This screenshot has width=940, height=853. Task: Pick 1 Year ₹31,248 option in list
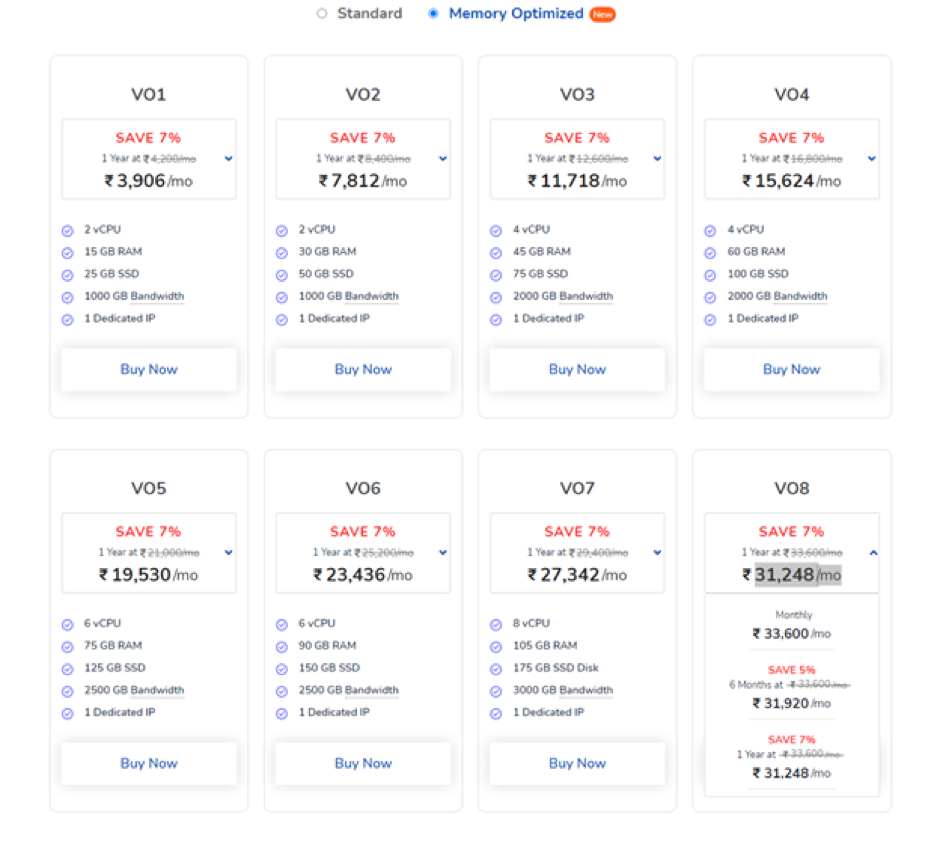(x=792, y=762)
